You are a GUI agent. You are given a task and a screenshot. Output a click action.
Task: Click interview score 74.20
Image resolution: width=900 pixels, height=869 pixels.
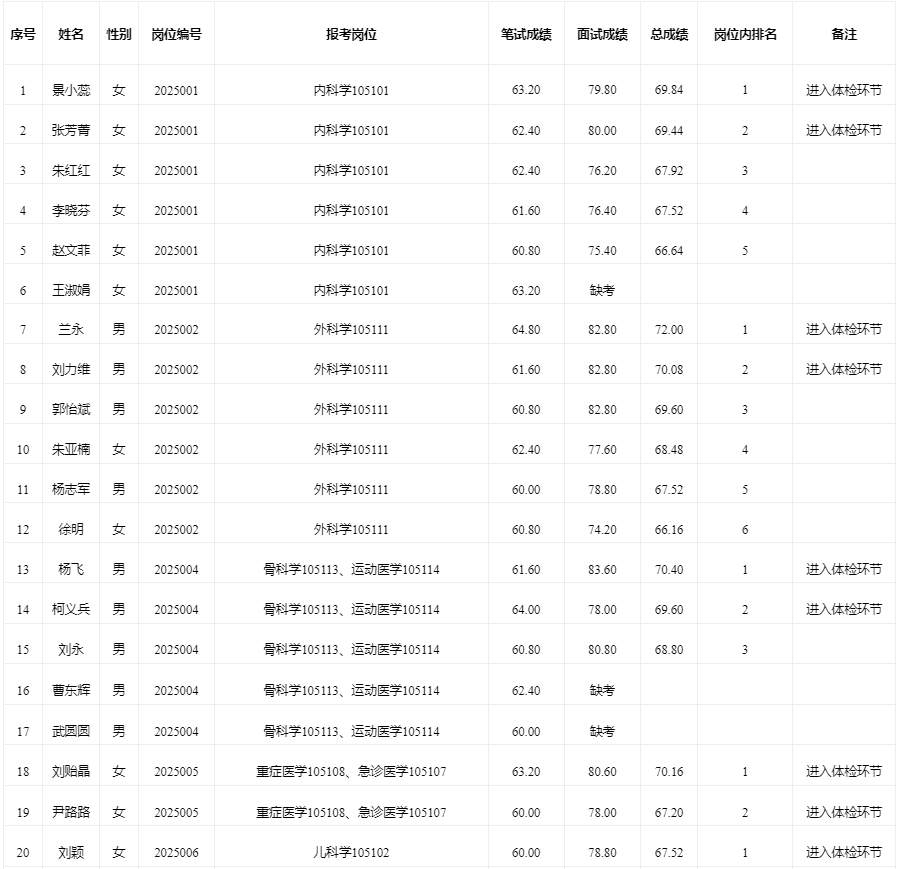pyautogui.click(x=602, y=529)
